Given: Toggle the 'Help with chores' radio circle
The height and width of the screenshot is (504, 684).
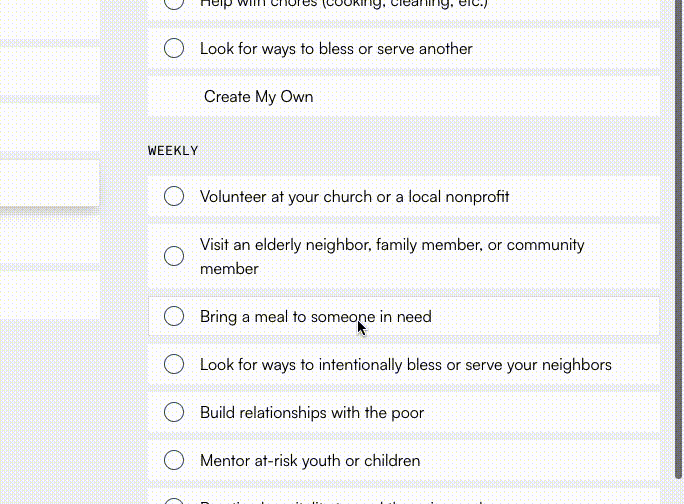Looking at the screenshot, I should coord(174,4).
